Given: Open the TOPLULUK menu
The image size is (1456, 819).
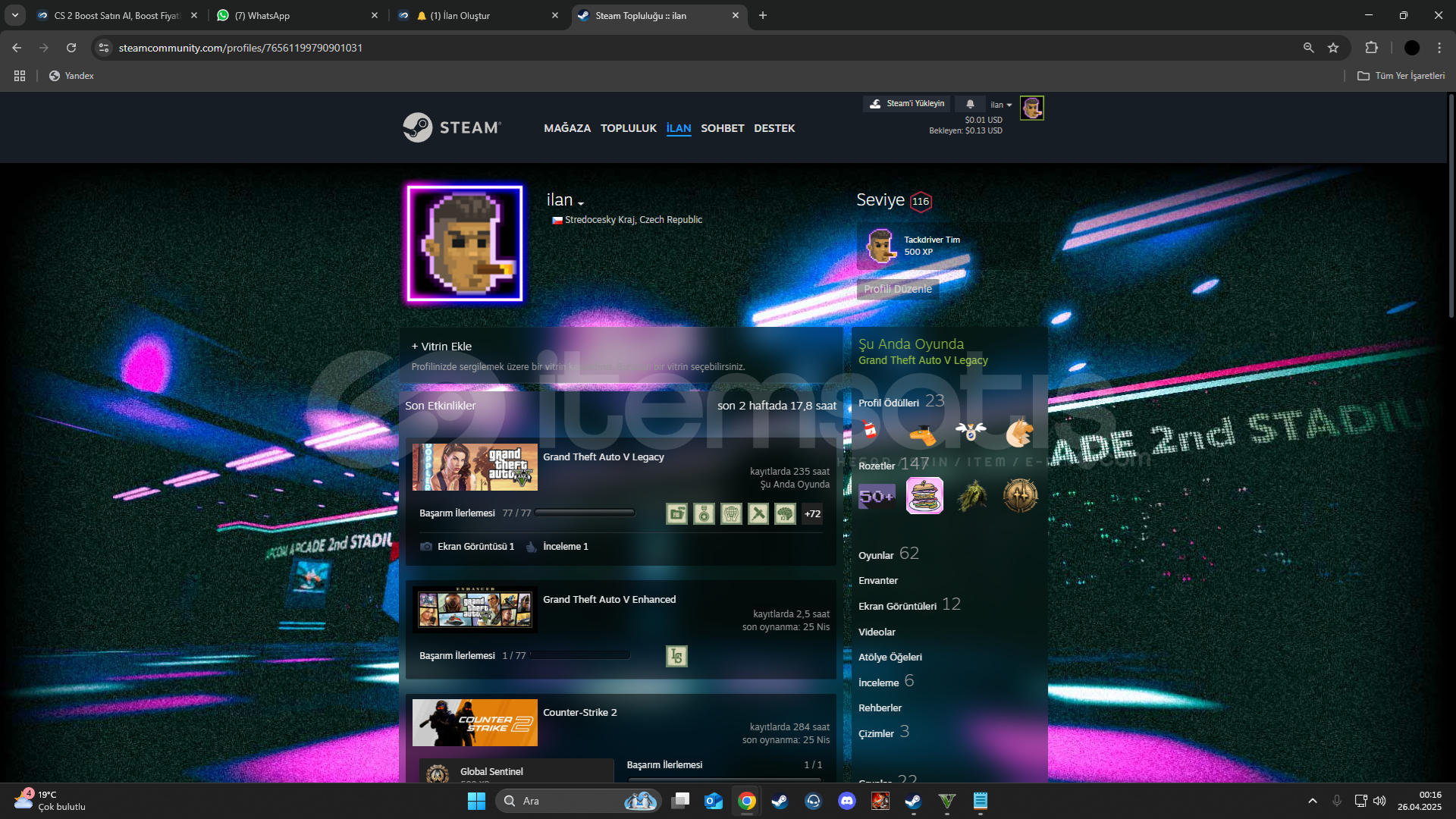Looking at the screenshot, I should (x=629, y=128).
